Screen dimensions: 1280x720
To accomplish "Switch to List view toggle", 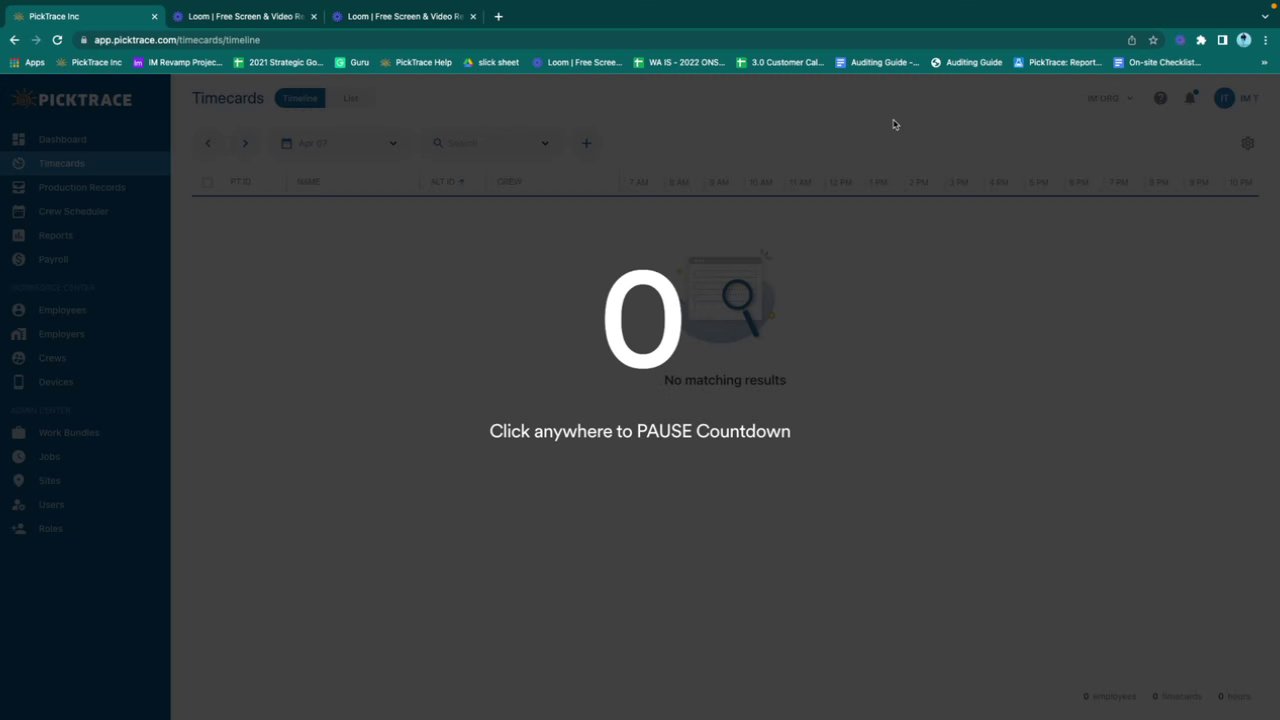I will point(350,98).
